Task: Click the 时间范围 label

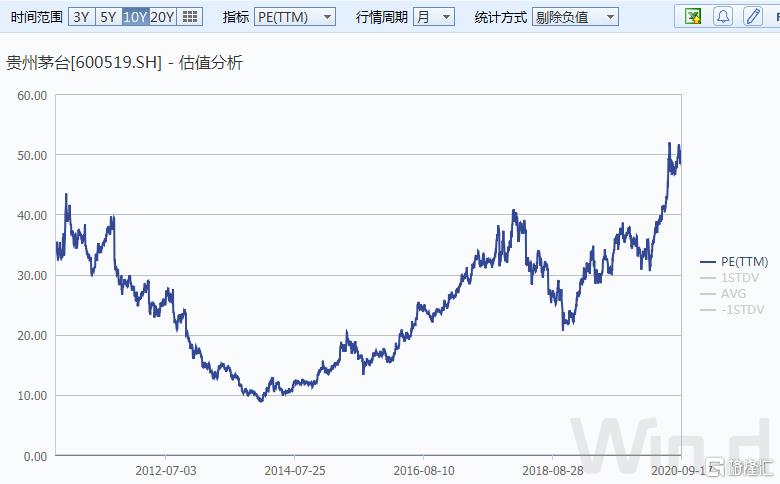Action: tap(36, 17)
